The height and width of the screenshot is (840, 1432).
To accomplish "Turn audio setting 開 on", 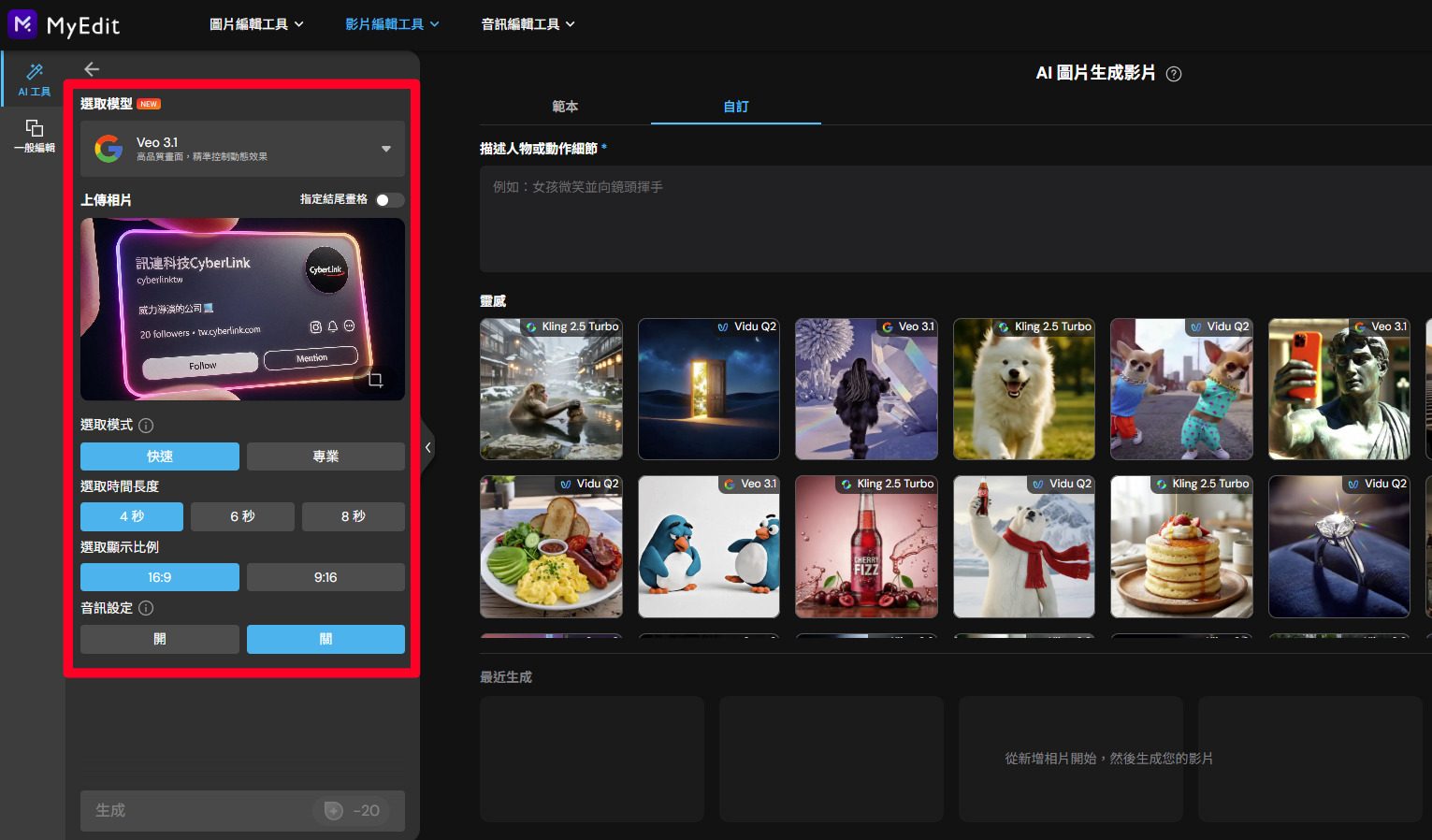I will [x=160, y=639].
